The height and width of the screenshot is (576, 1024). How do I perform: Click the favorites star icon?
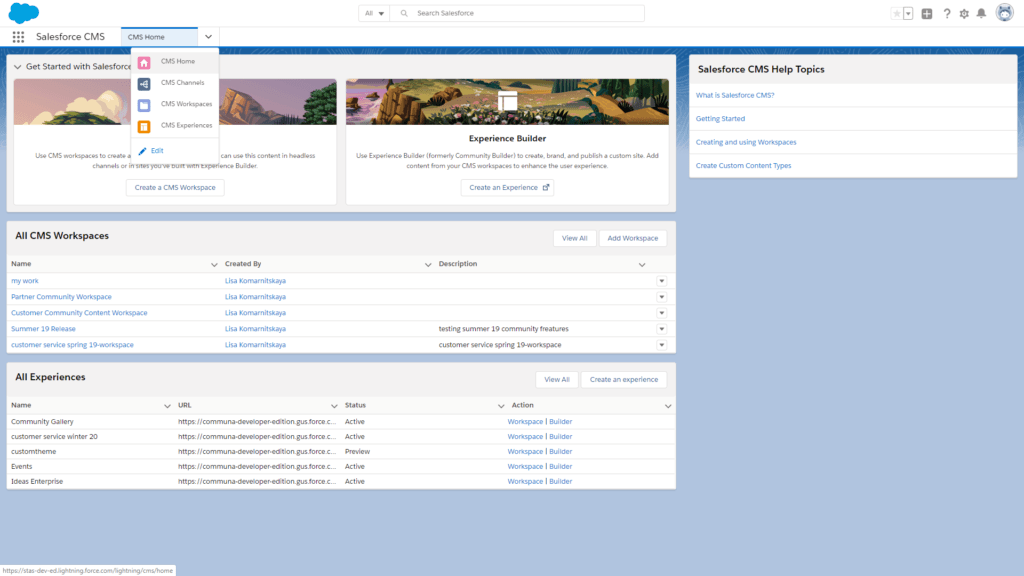pyautogui.click(x=897, y=13)
